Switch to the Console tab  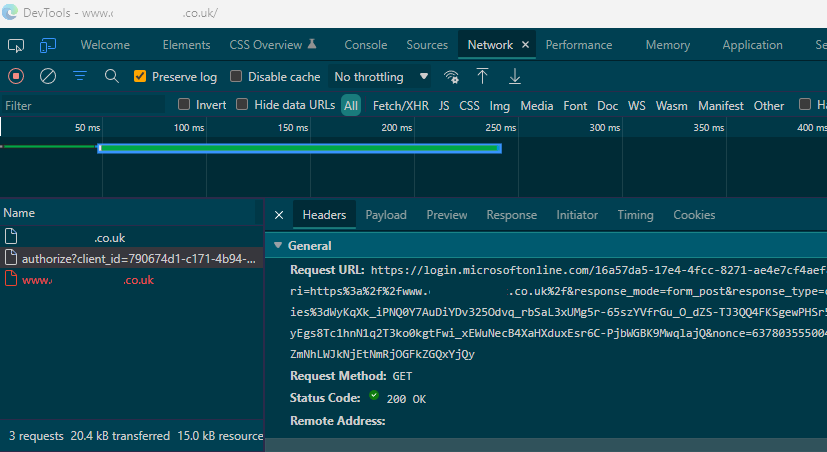(x=366, y=45)
